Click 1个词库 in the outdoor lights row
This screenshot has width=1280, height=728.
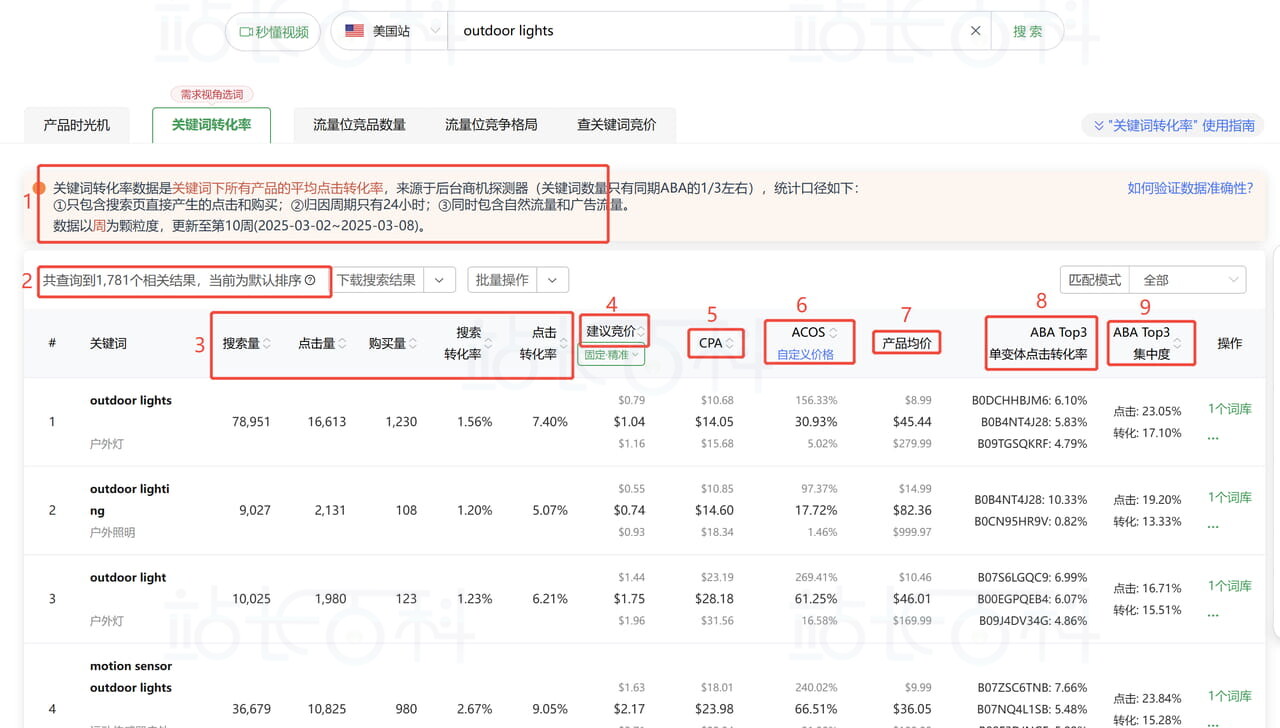pos(1229,409)
